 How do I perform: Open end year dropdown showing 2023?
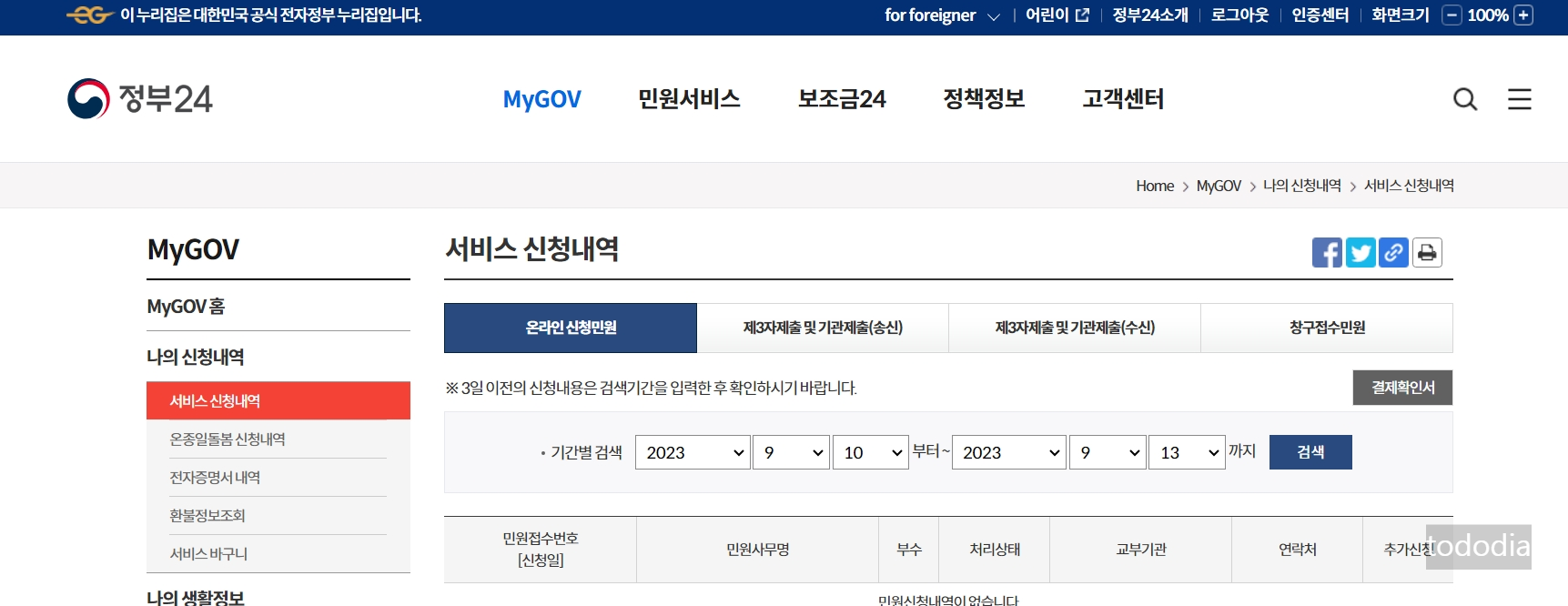point(1009,452)
